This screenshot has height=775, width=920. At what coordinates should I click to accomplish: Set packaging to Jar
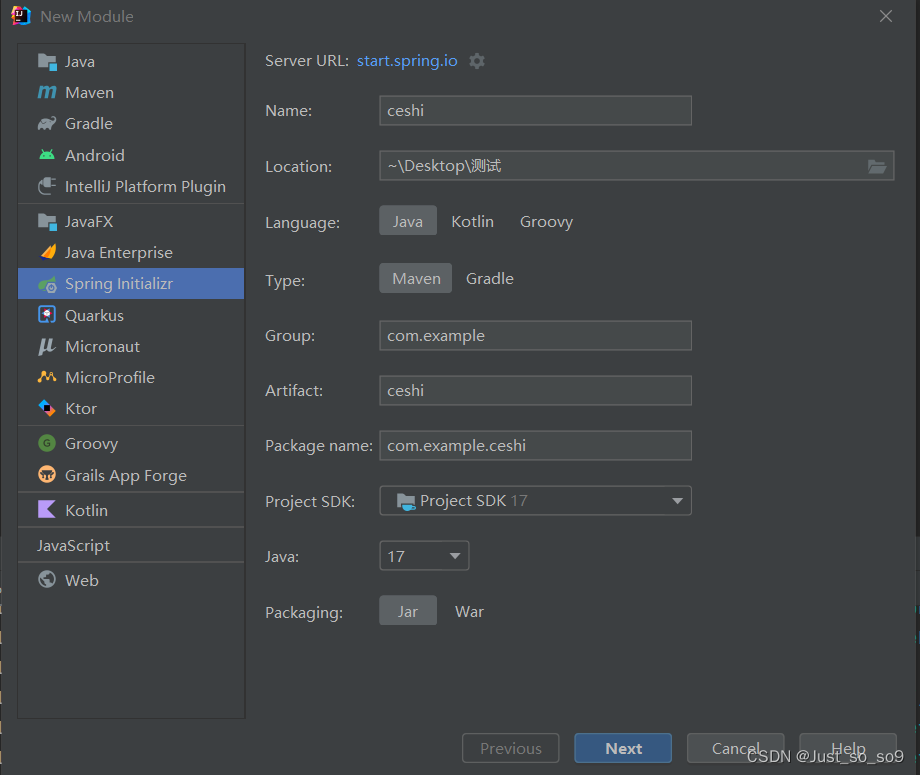pyautogui.click(x=408, y=611)
